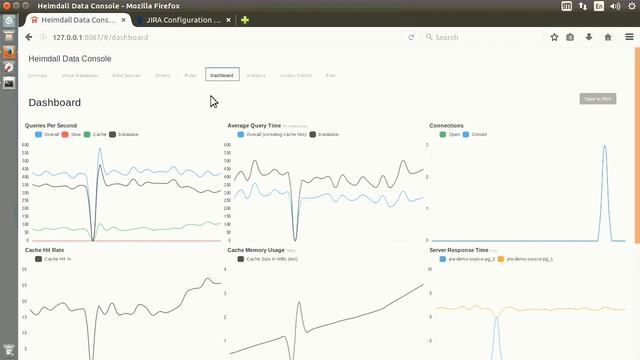This screenshot has width=640, height=360.
Task: Toggle the orange pg_1 source legend swatch
Action: click(x=501, y=259)
